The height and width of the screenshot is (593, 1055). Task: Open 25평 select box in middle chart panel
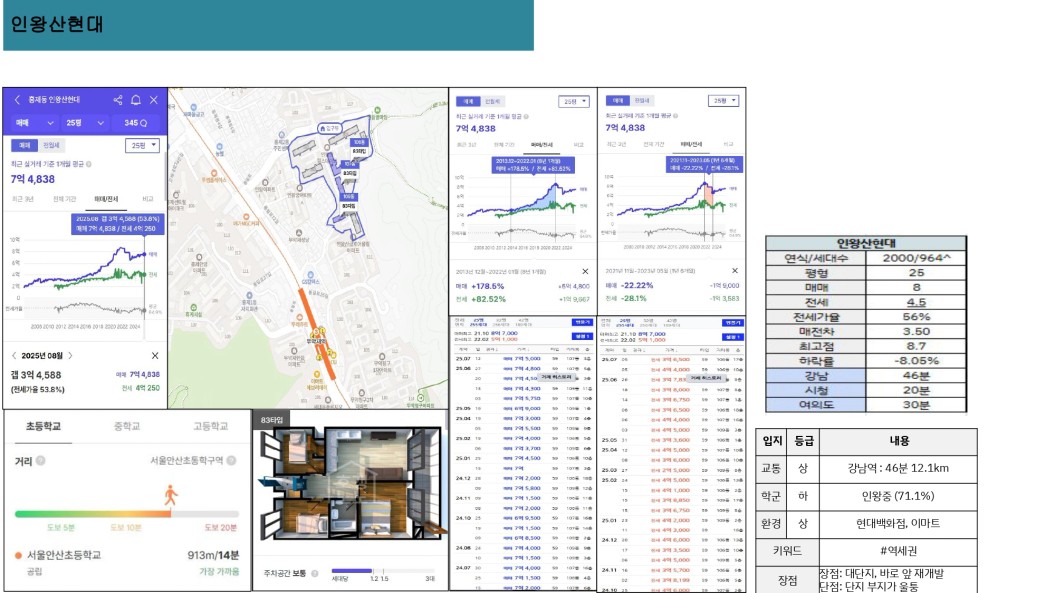pyautogui.click(x=574, y=102)
